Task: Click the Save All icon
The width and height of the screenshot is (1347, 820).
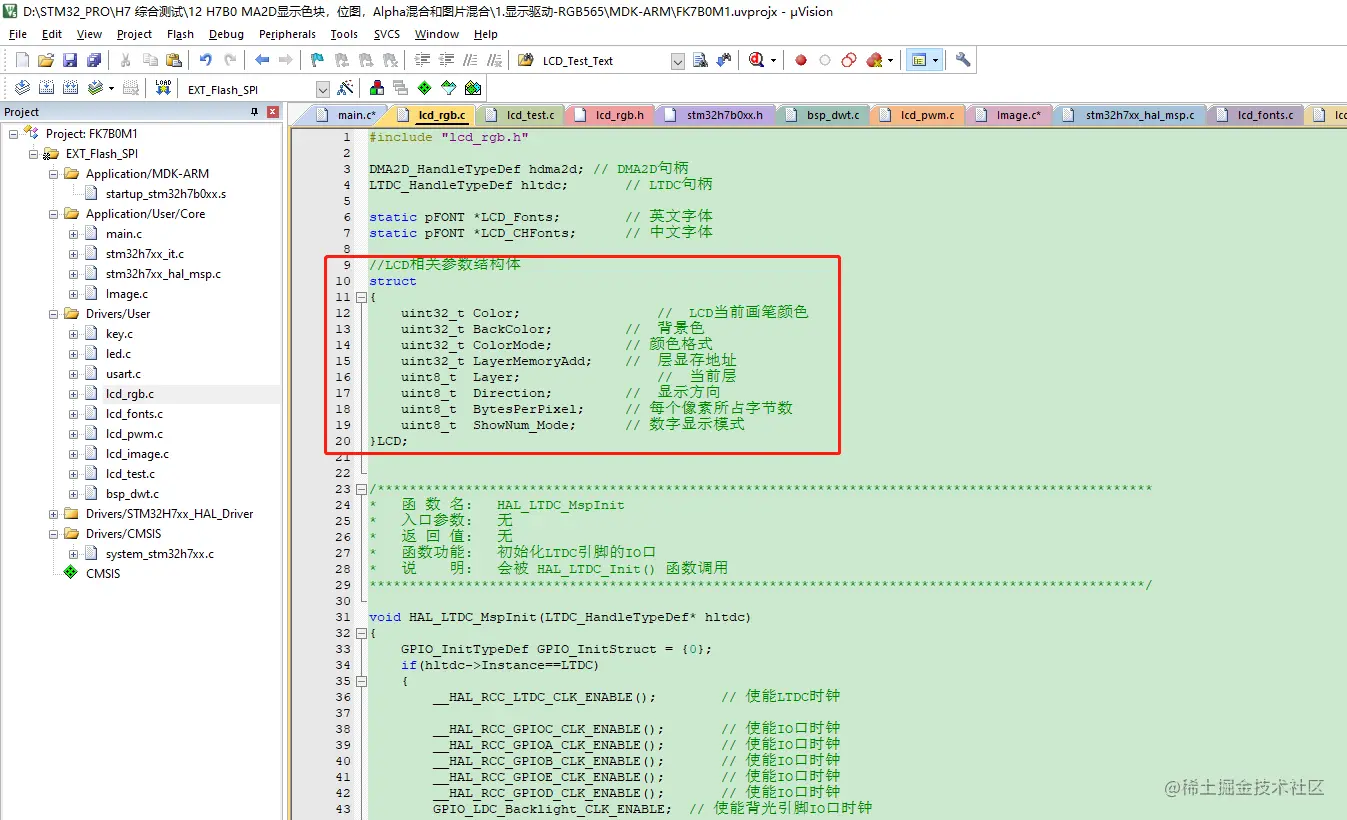Action: [x=93, y=60]
